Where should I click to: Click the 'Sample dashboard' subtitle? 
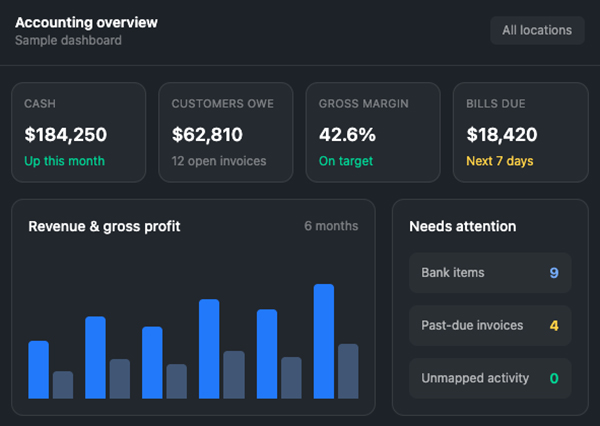point(68,41)
